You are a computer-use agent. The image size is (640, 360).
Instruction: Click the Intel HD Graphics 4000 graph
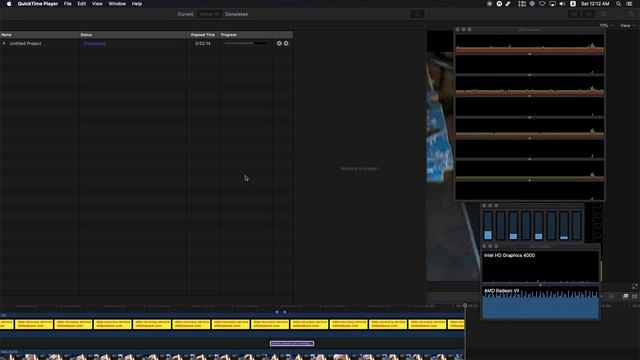(x=540, y=267)
